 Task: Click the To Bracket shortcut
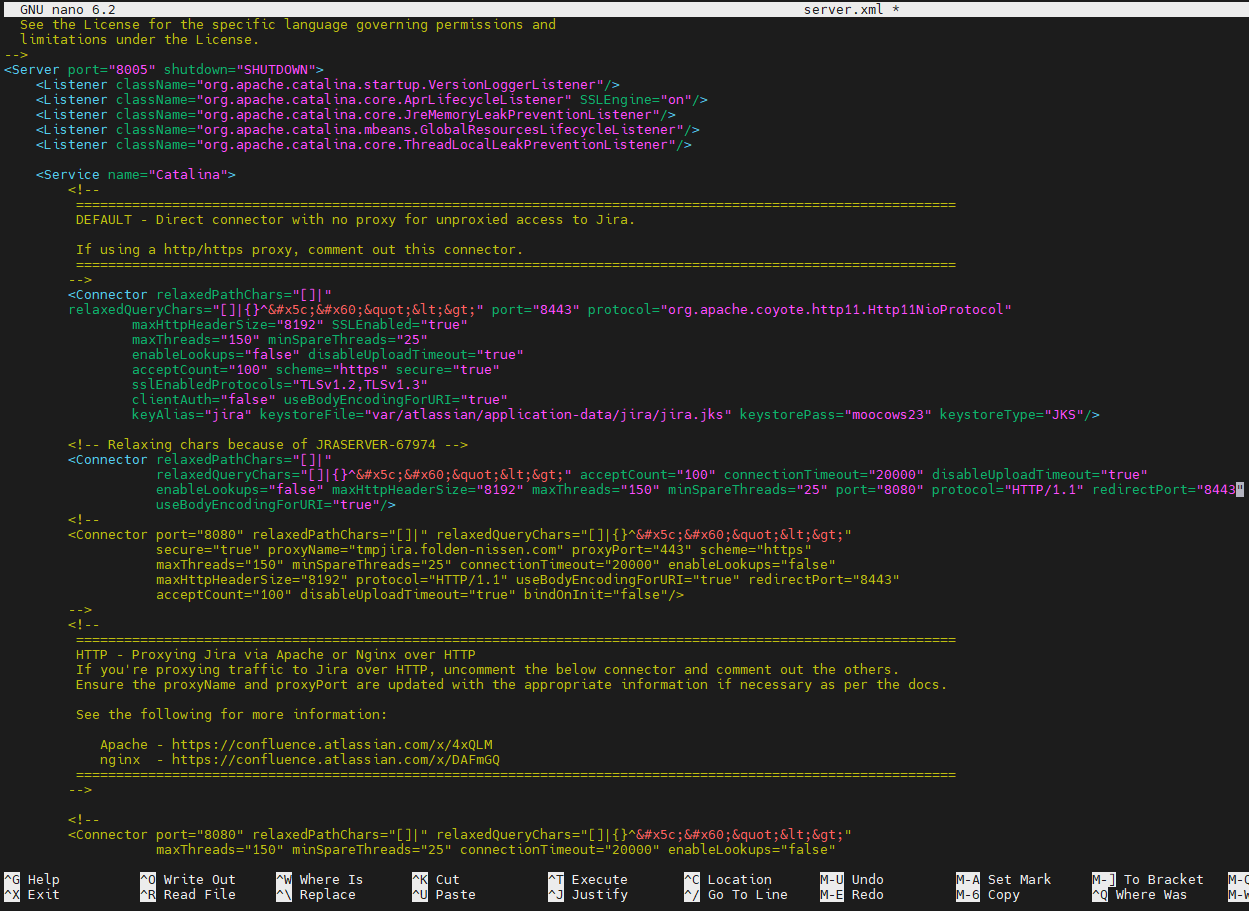click(x=1163, y=880)
